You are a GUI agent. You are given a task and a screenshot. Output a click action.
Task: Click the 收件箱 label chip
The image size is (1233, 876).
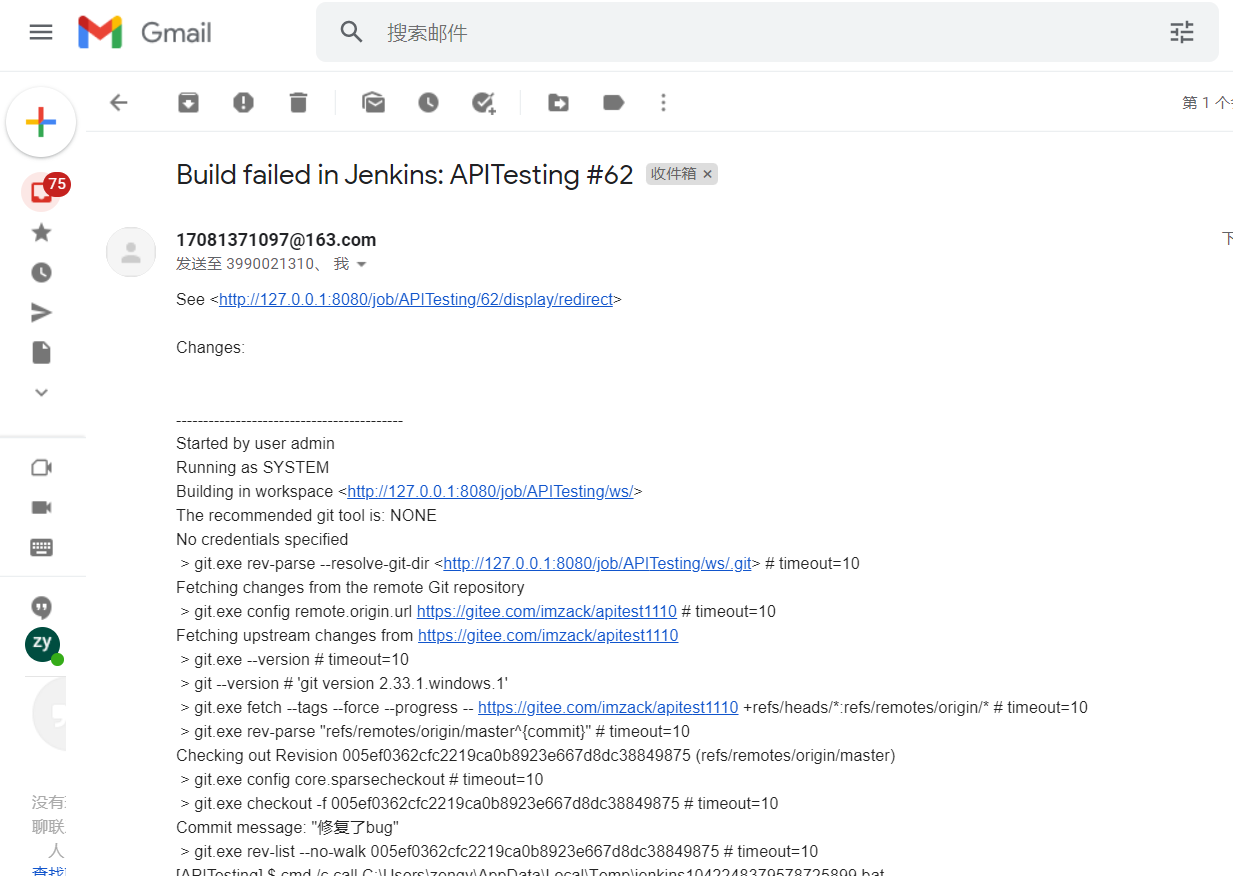pos(673,174)
